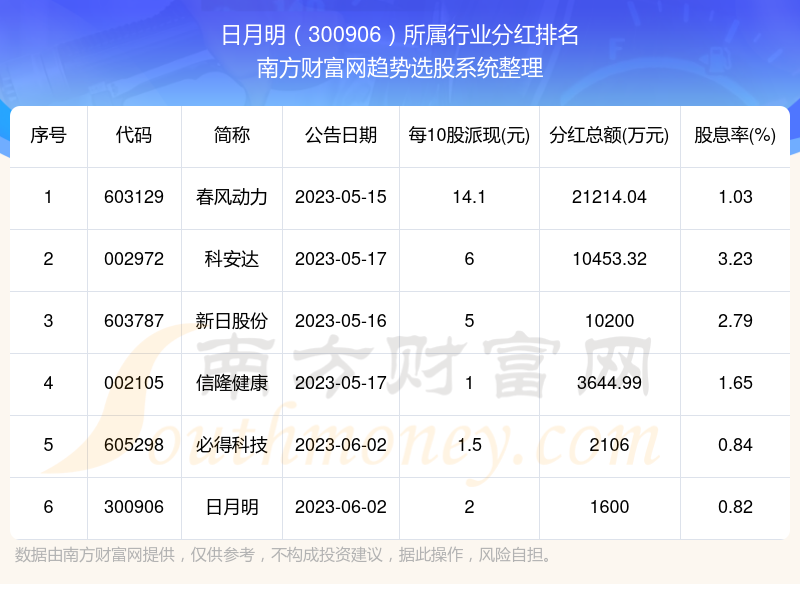Click rank number 6 in 日月明 row

pos(48,507)
